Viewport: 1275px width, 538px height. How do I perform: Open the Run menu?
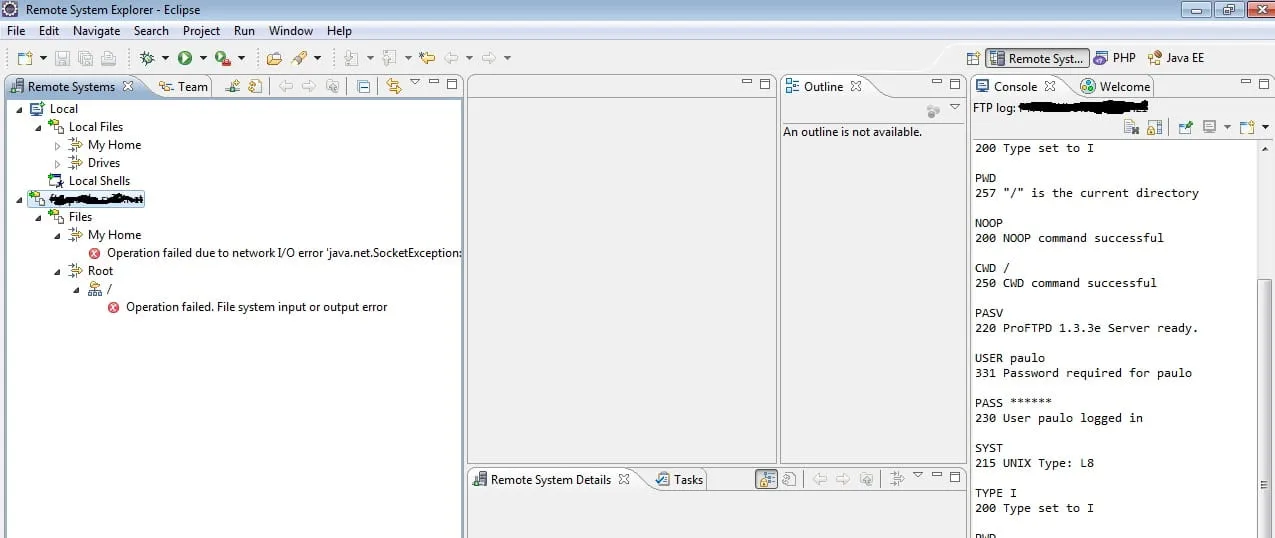coord(244,31)
